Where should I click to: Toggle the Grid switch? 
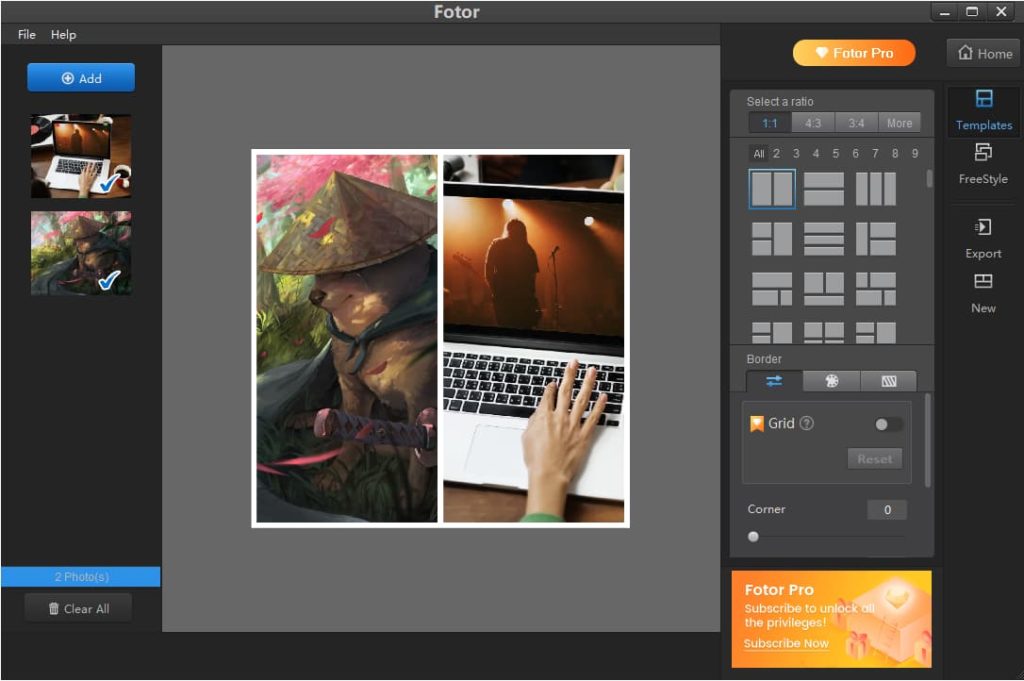pos(888,424)
